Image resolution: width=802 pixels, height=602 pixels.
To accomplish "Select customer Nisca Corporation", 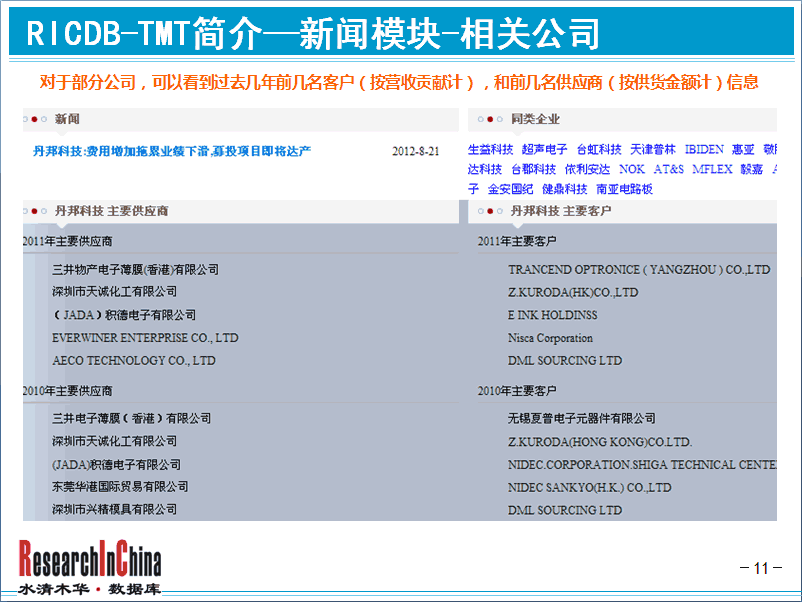I will tap(550, 338).
